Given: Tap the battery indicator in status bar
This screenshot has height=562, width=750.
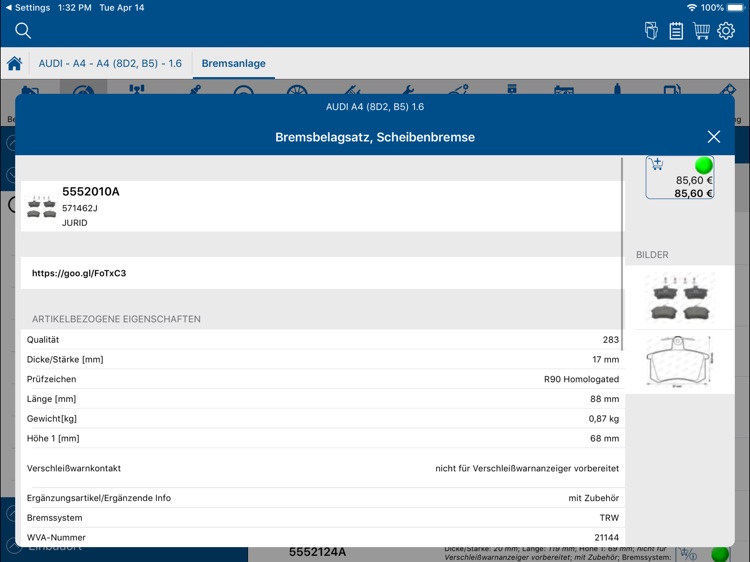Looking at the screenshot, I should 736,8.
